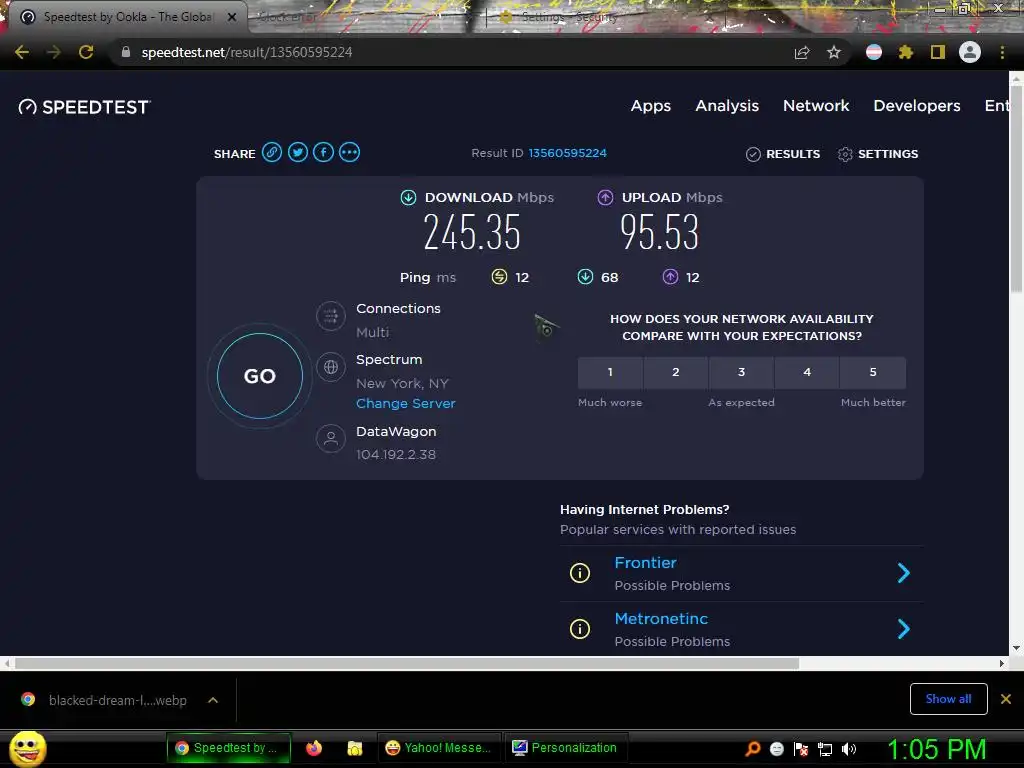Rate network availability 3 As expected
The height and width of the screenshot is (768, 1024).
click(x=741, y=372)
